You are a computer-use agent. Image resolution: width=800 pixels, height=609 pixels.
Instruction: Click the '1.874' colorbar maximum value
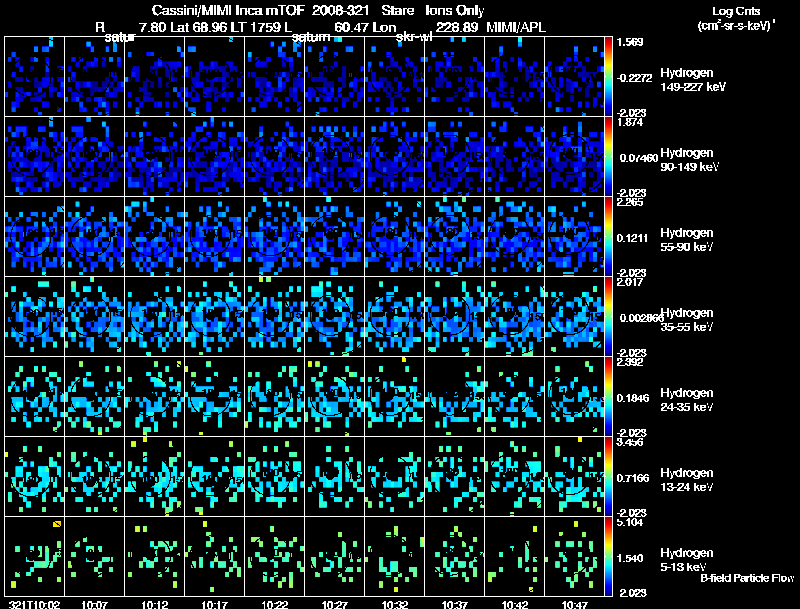(630, 122)
